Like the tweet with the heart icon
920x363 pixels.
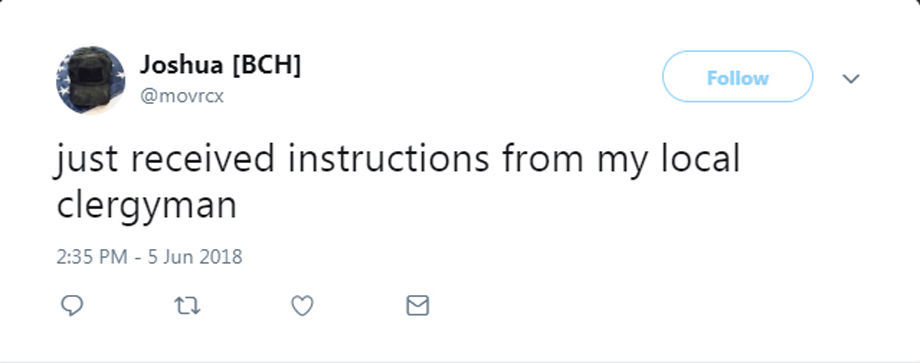302,306
